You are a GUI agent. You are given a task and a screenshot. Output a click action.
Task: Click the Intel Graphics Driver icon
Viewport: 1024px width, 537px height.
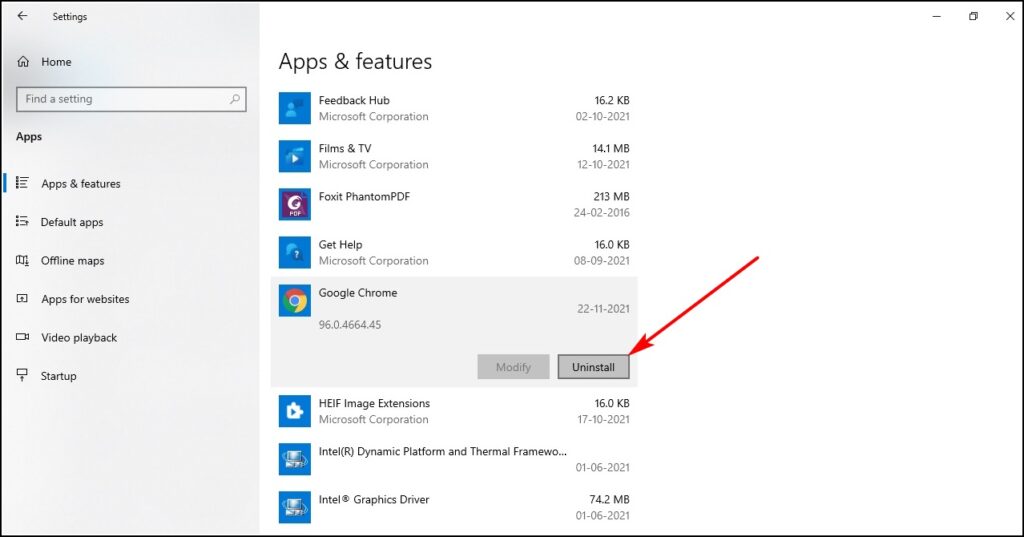click(x=295, y=508)
